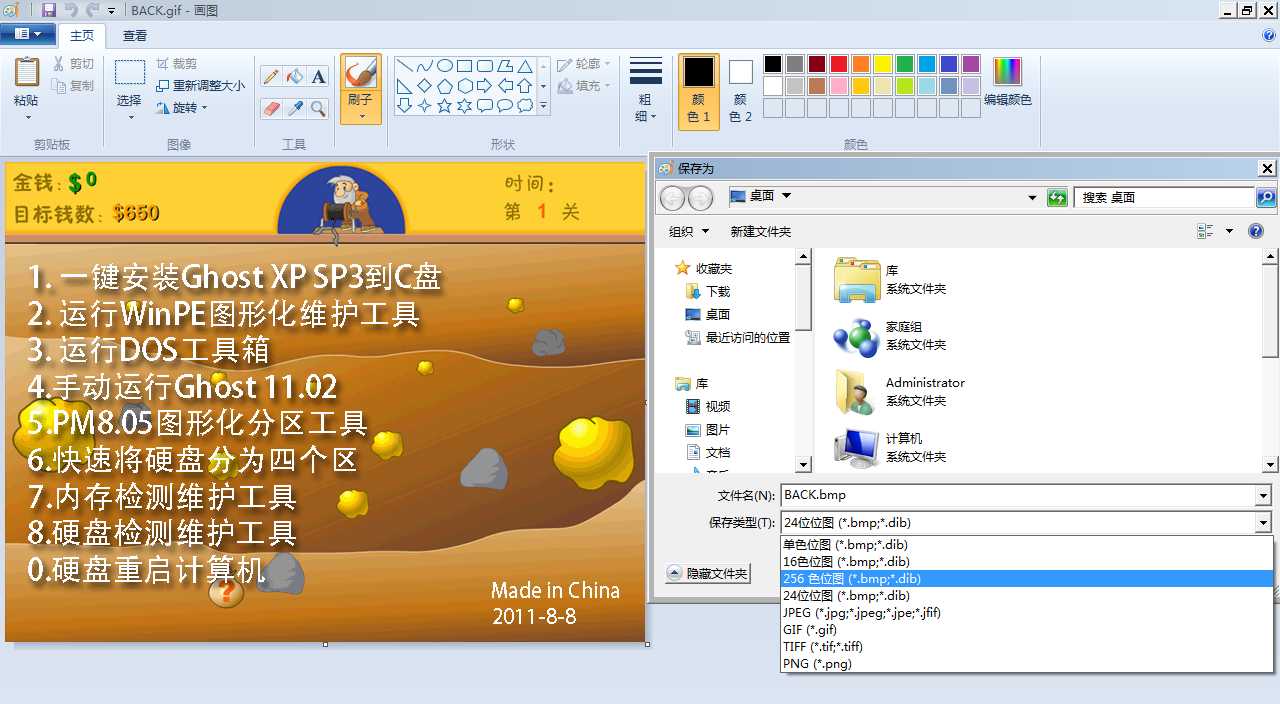Select the five-pointed star shape

444,106
